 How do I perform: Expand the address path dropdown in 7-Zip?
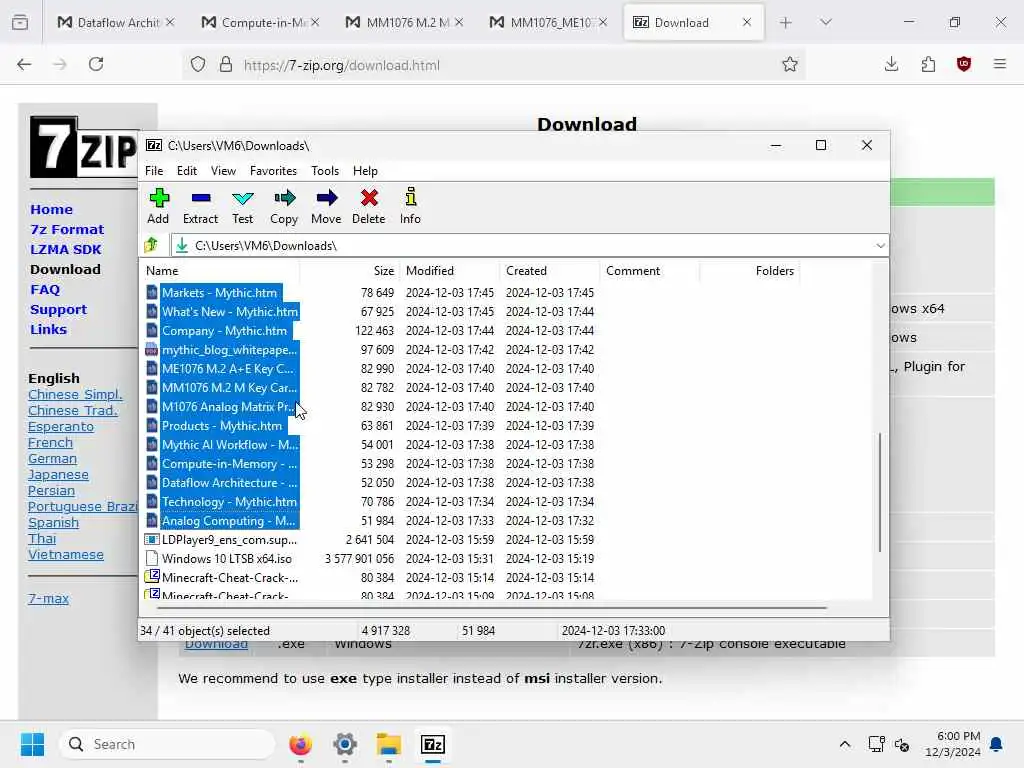pyautogui.click(x=880, y=246)
